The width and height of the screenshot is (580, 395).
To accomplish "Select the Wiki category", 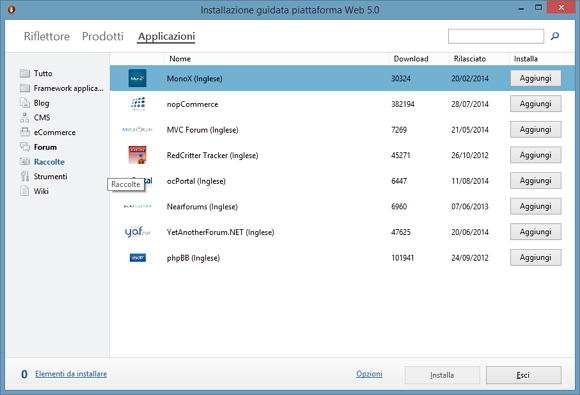I will [x=41, y=191].
